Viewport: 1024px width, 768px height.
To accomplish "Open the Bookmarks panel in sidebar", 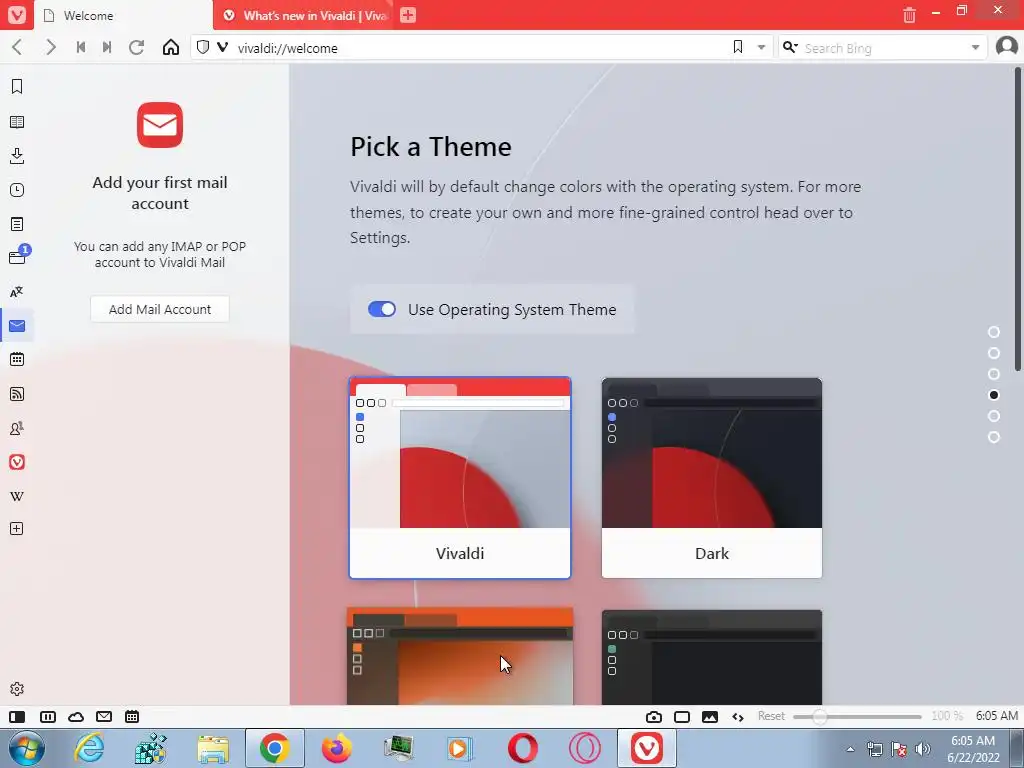I will coord(17,87).
